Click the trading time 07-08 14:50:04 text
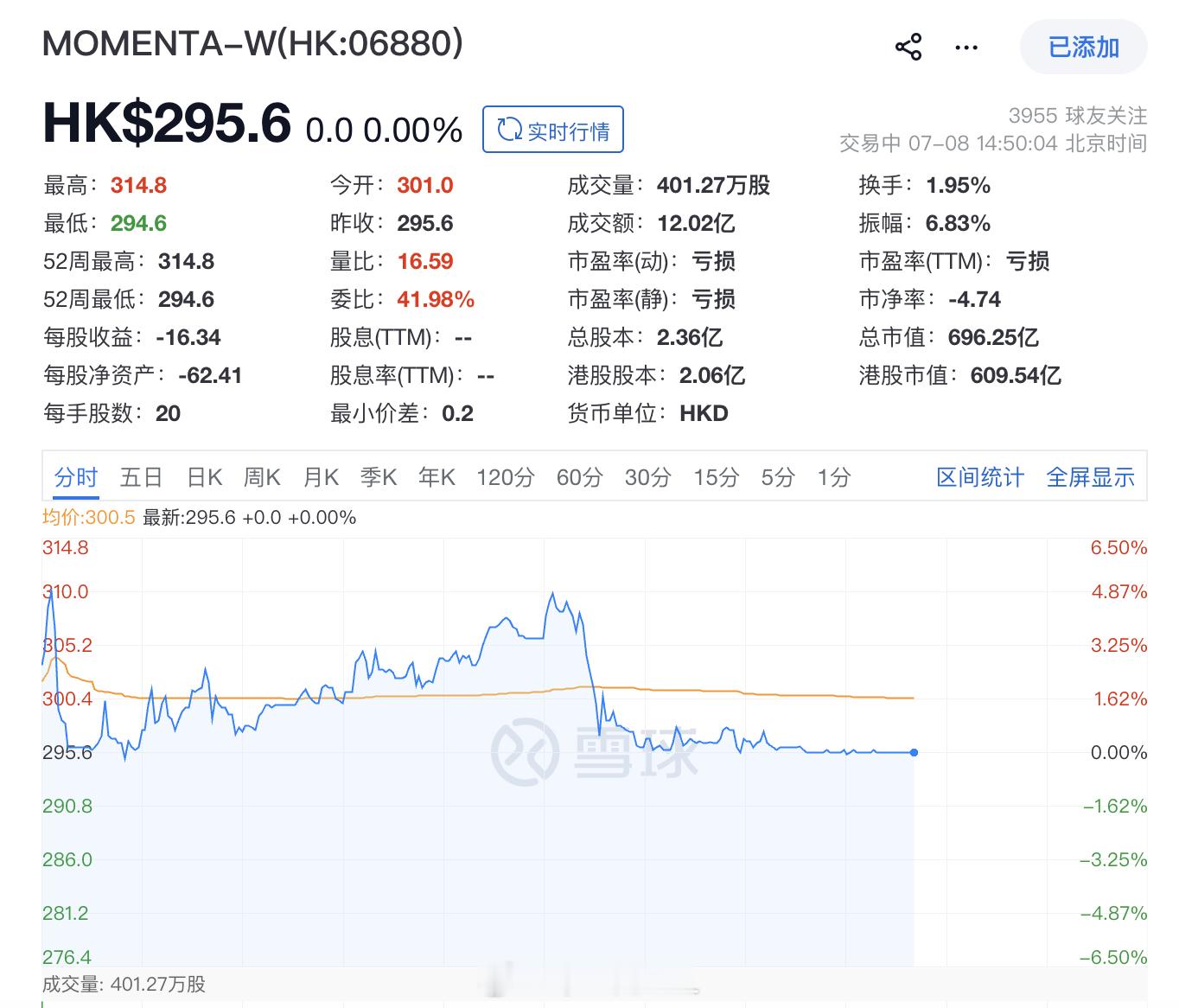 (983, 143)
